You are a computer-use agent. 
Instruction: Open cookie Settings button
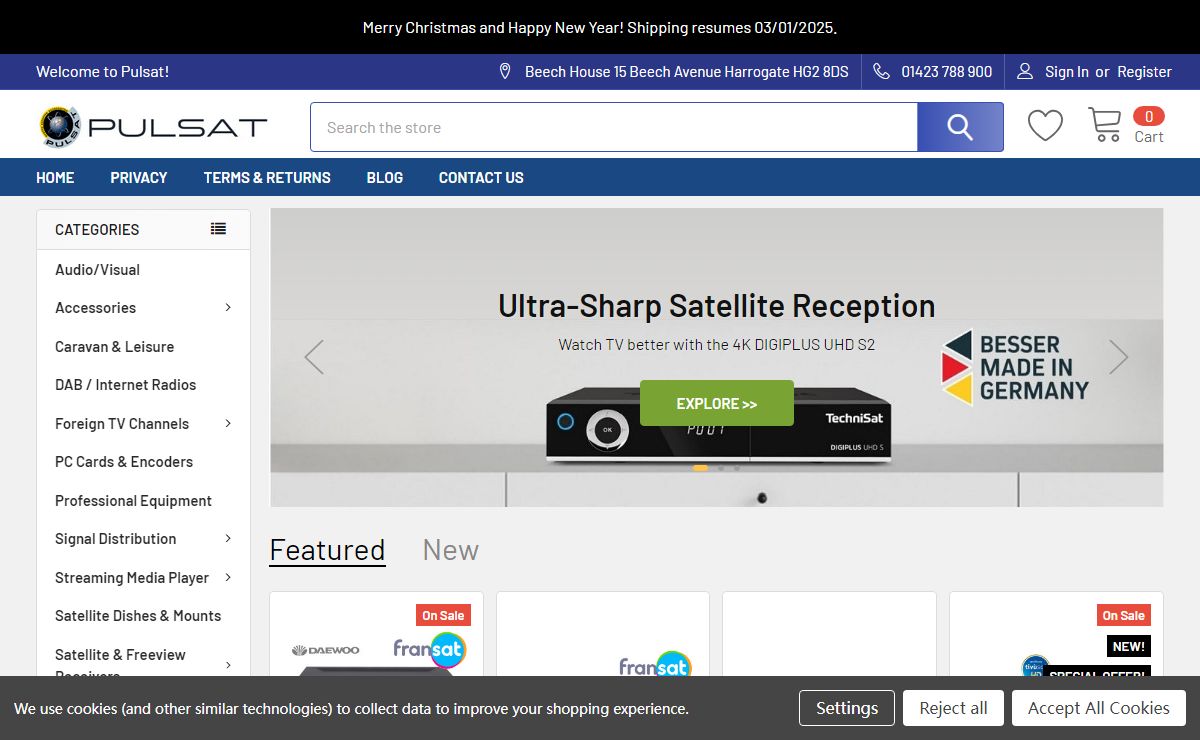coord(846,708)
